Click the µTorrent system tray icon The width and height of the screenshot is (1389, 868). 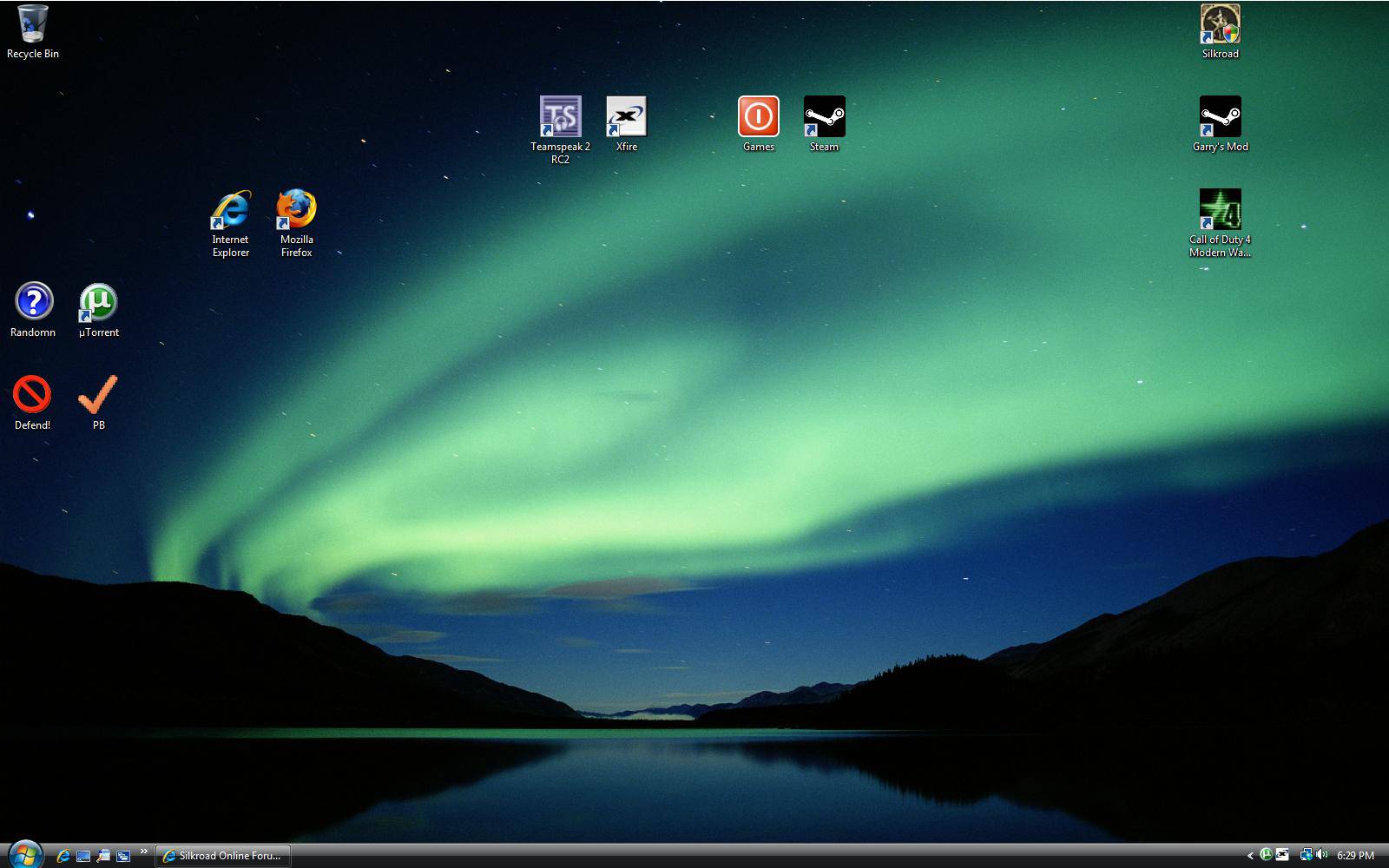coord(1267,855)
